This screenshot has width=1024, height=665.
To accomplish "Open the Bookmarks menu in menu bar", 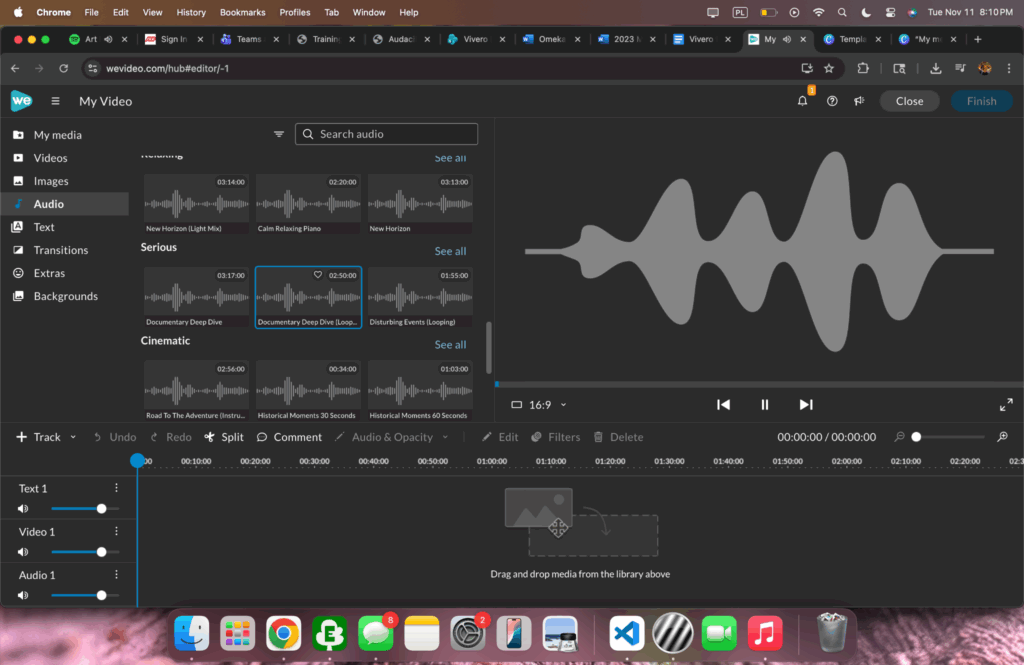I will coord(242,12).
